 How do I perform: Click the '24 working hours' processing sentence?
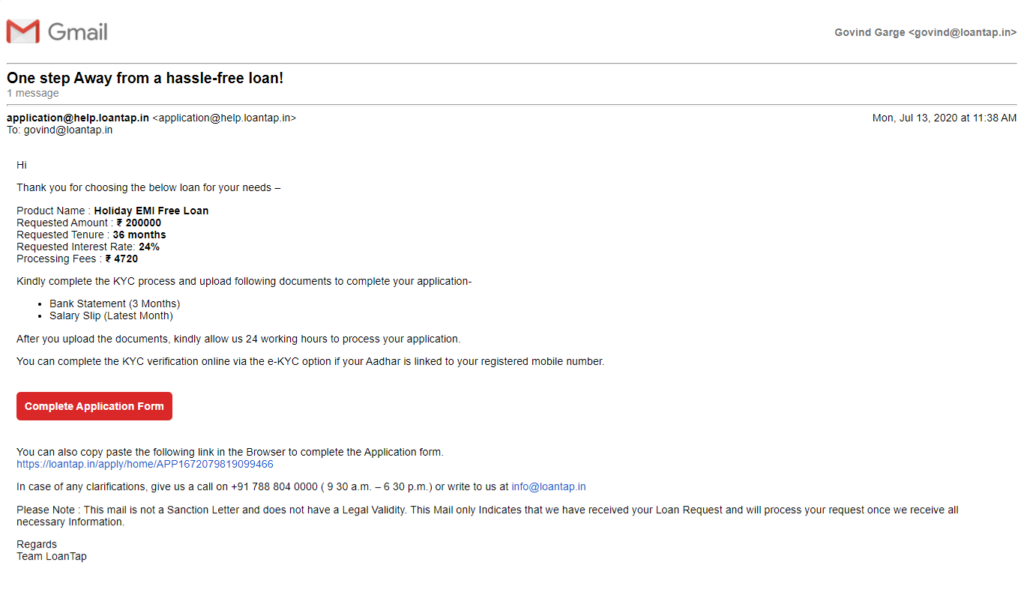pyautogui.click(x=238, y=339)
